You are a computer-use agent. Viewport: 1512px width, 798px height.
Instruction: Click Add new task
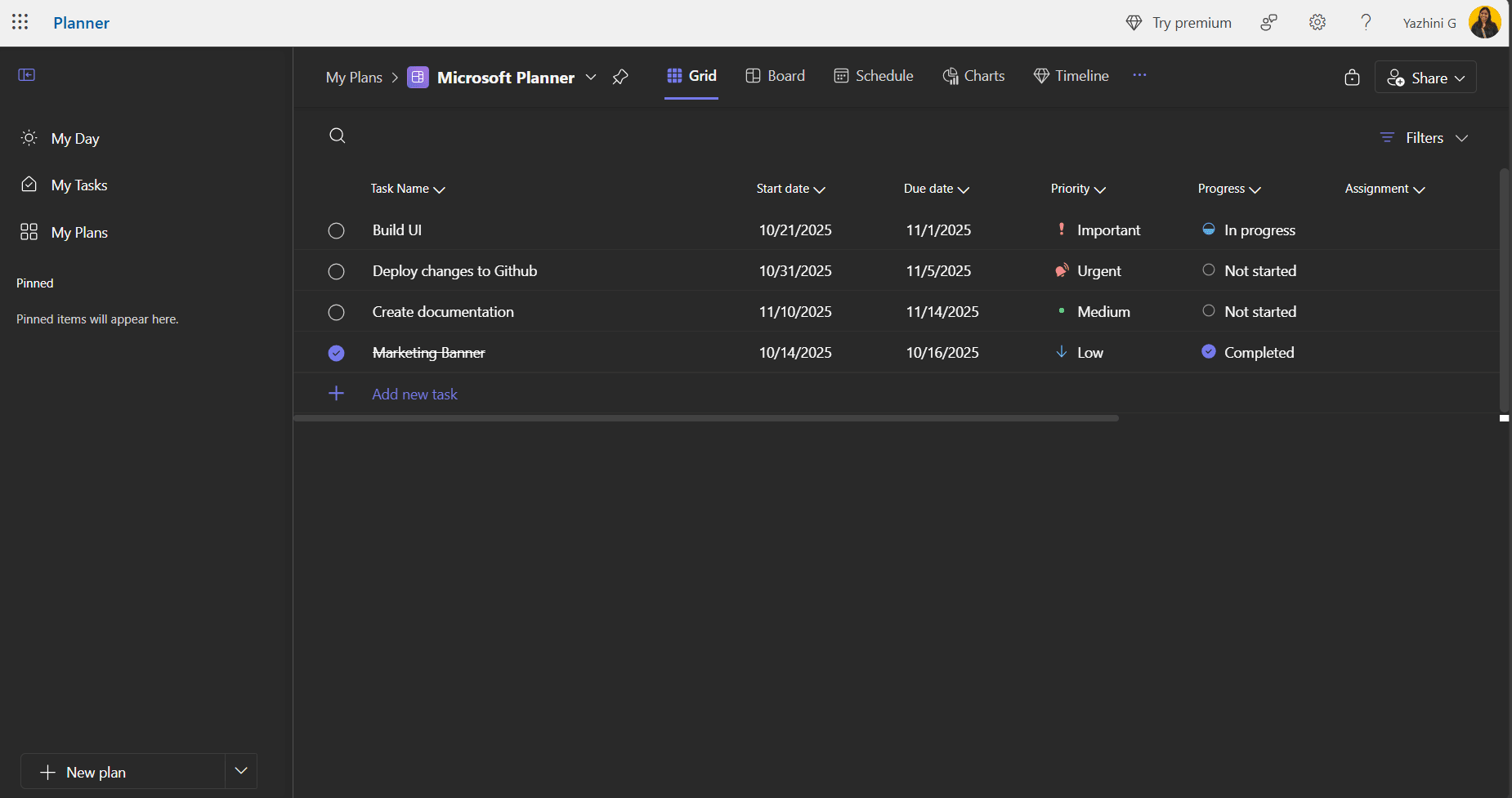[x=414, y=395]
